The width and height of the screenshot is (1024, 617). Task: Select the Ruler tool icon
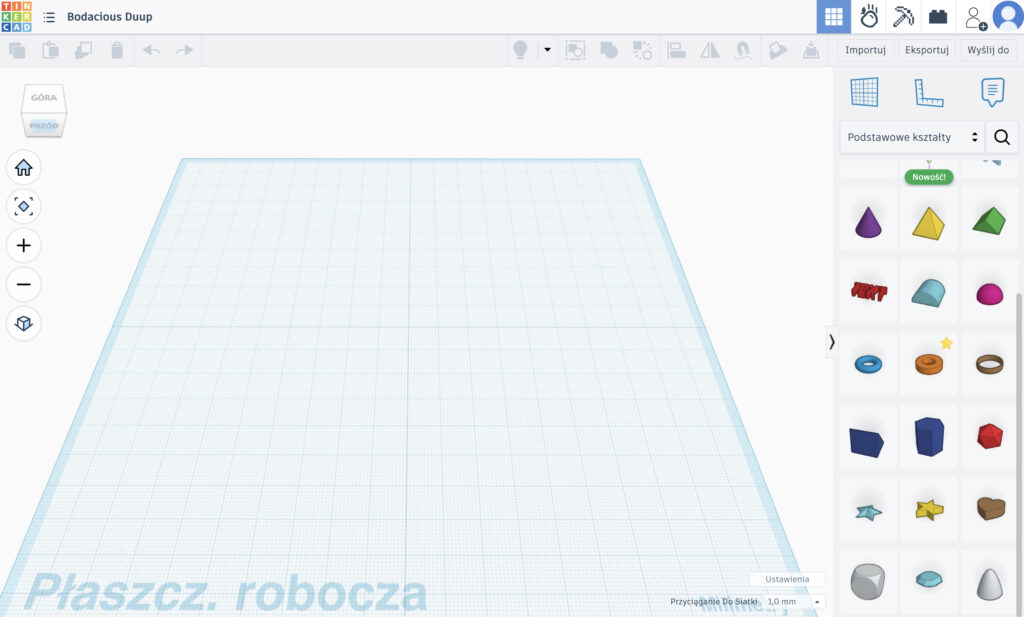[x=928, y=90]
